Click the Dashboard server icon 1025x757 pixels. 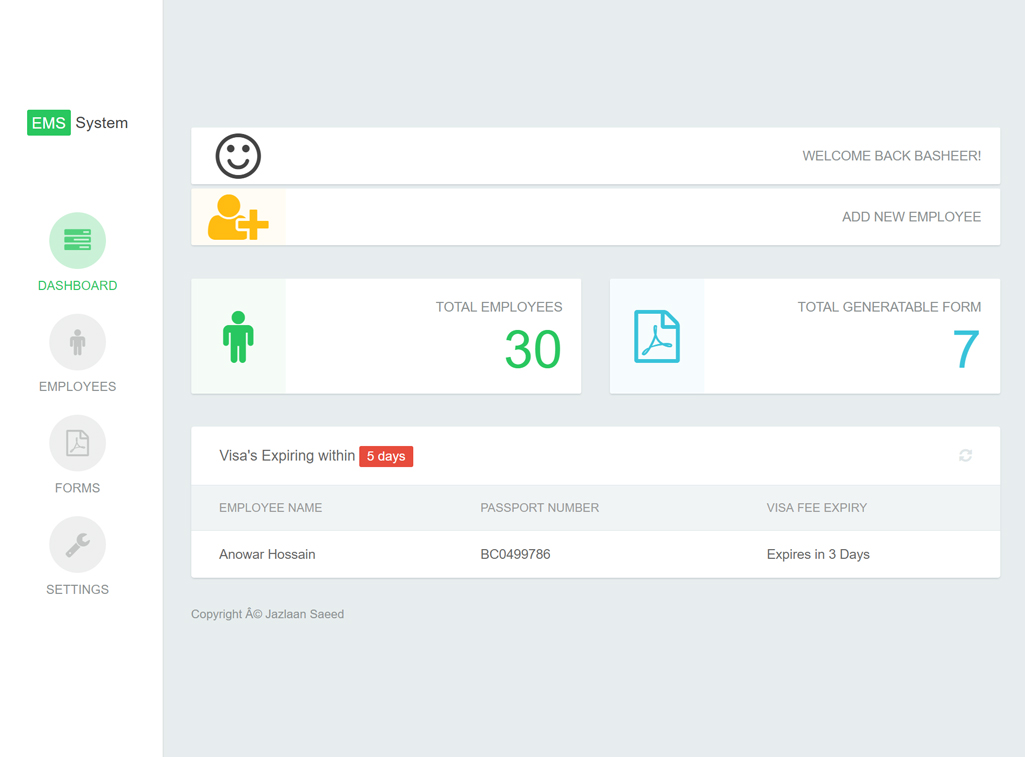[x=77, y=240]
